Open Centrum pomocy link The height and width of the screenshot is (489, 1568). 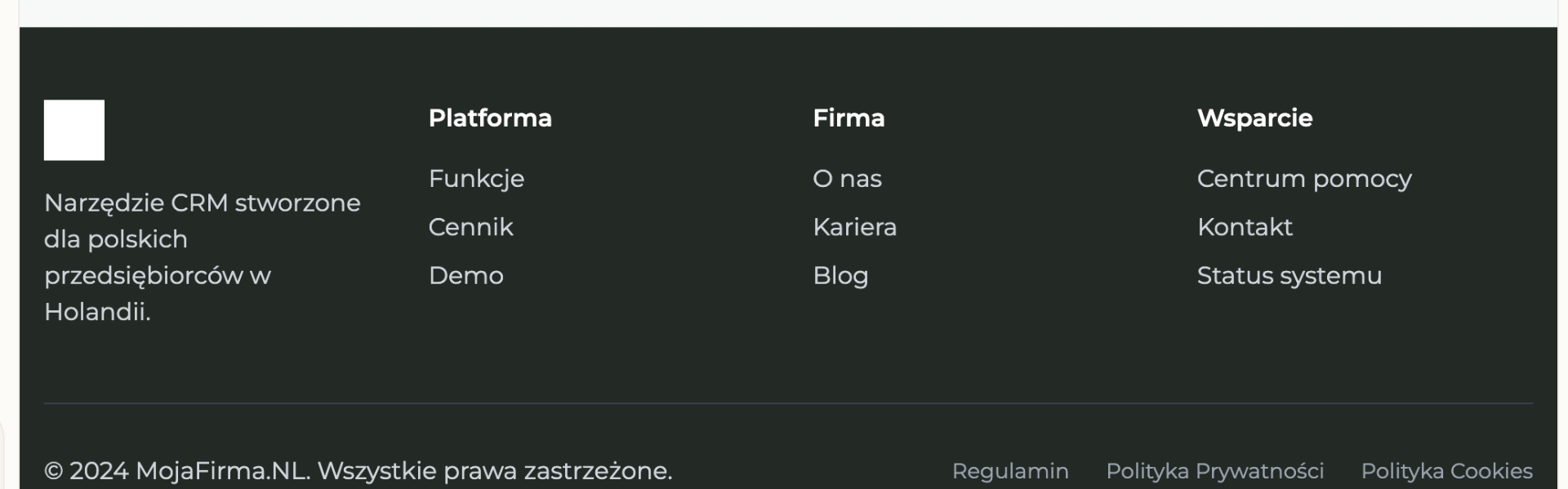tap(1303, 179)
